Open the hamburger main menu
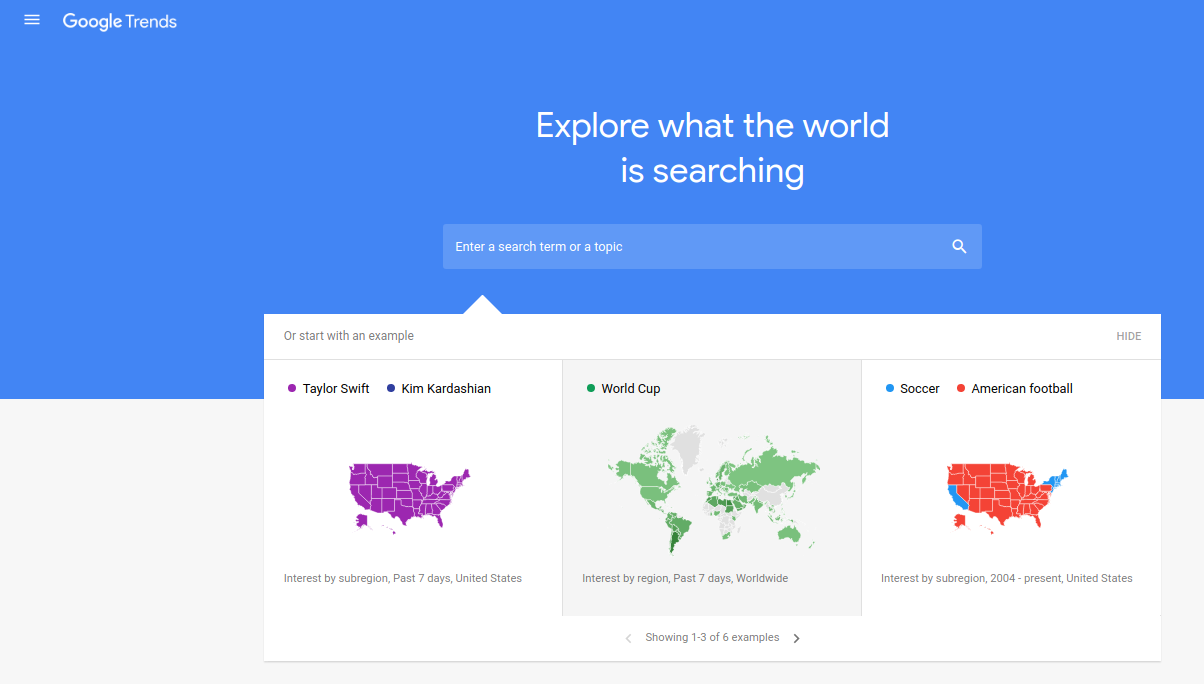The width and height of the screenshot is (1204, 684). point(32,20)
